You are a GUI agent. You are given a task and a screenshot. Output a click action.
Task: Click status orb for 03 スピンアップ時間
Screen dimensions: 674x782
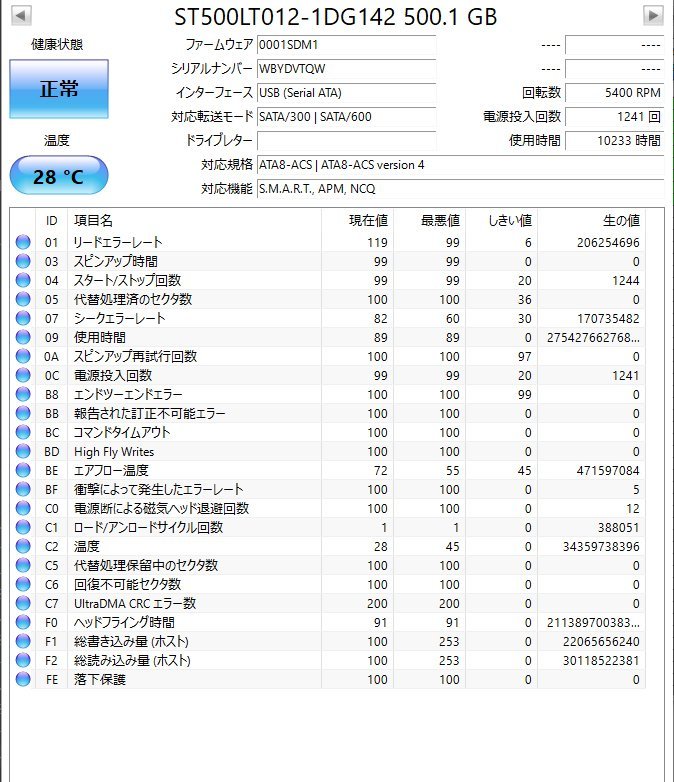tap(23, 261)
